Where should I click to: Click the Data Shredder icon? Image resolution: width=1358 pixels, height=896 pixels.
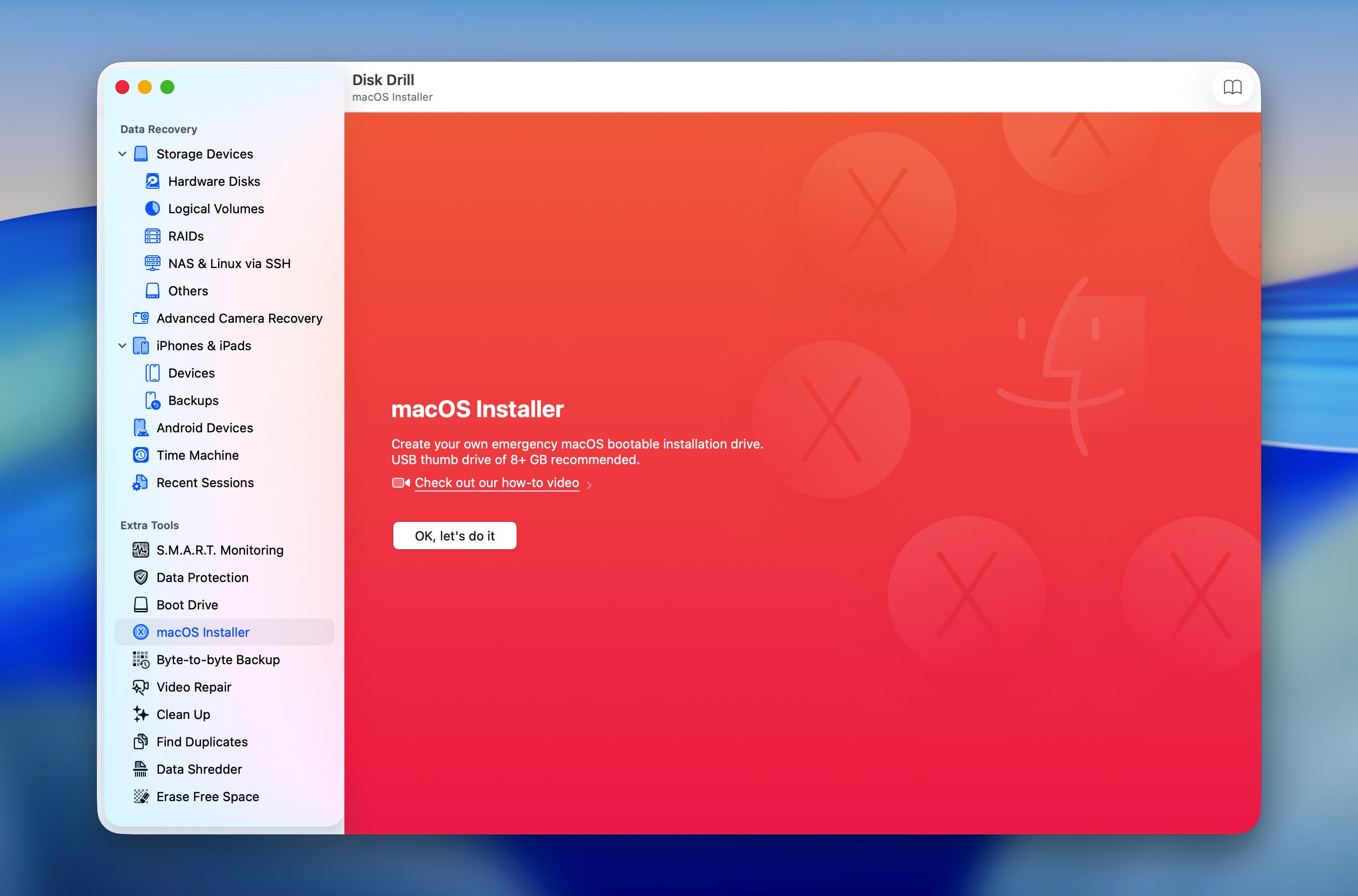click(140, 769)
